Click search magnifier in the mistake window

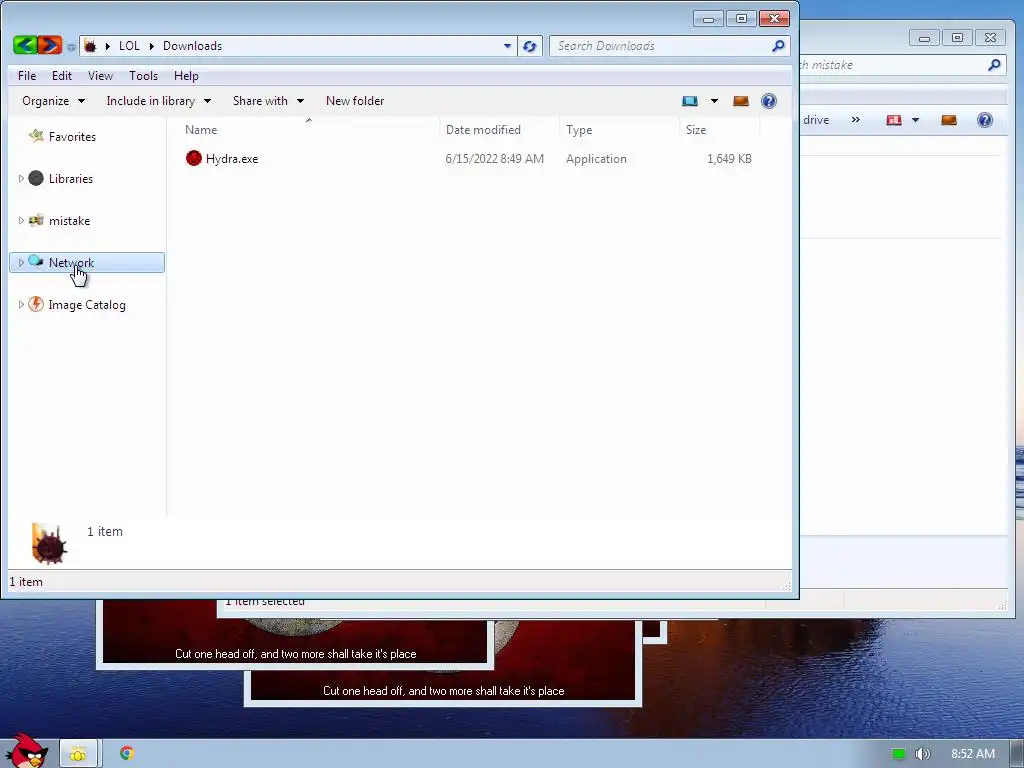pyautogui.click(x=994, y=65)
